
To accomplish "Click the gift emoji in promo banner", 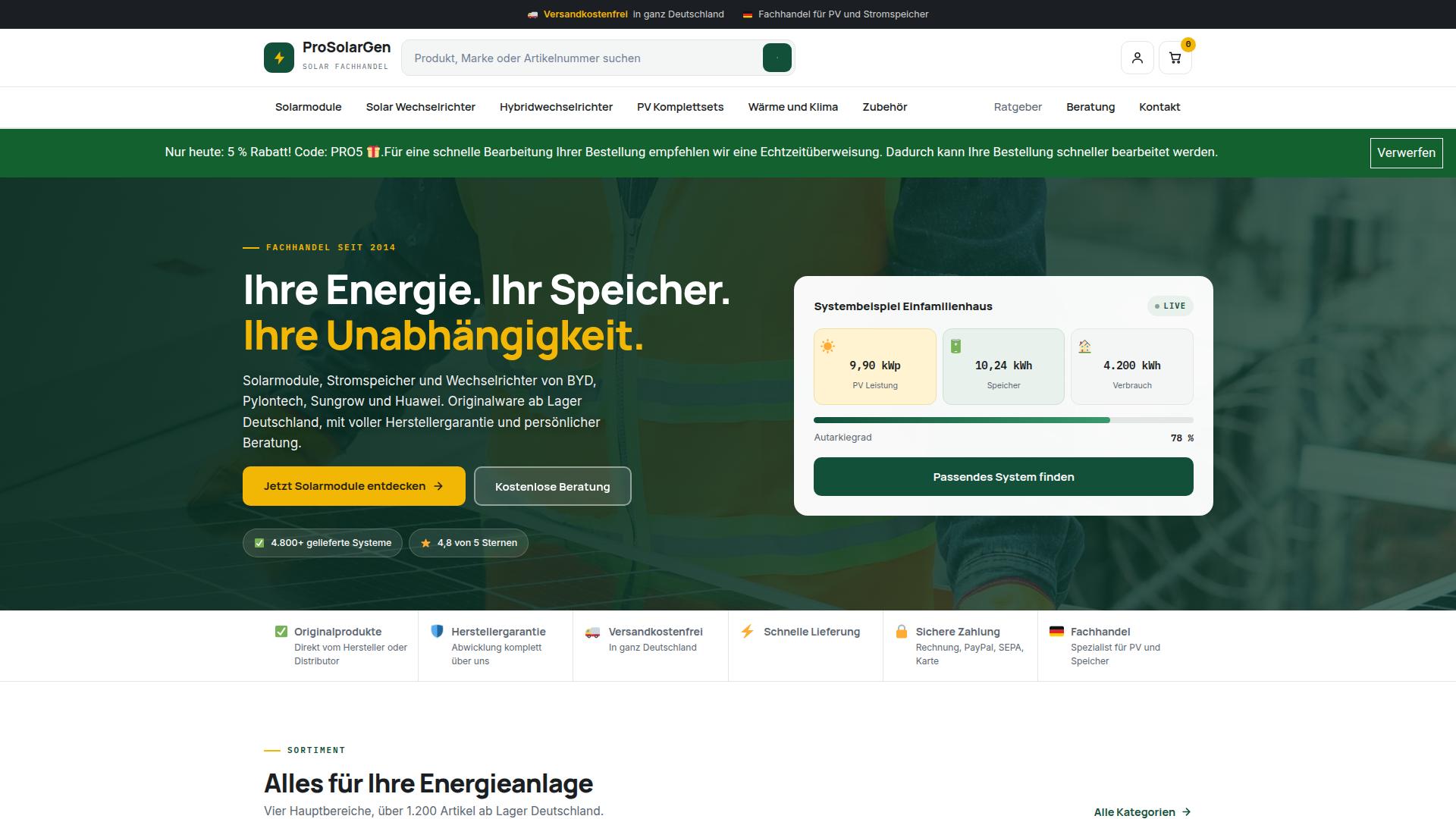I will point(373,152).
